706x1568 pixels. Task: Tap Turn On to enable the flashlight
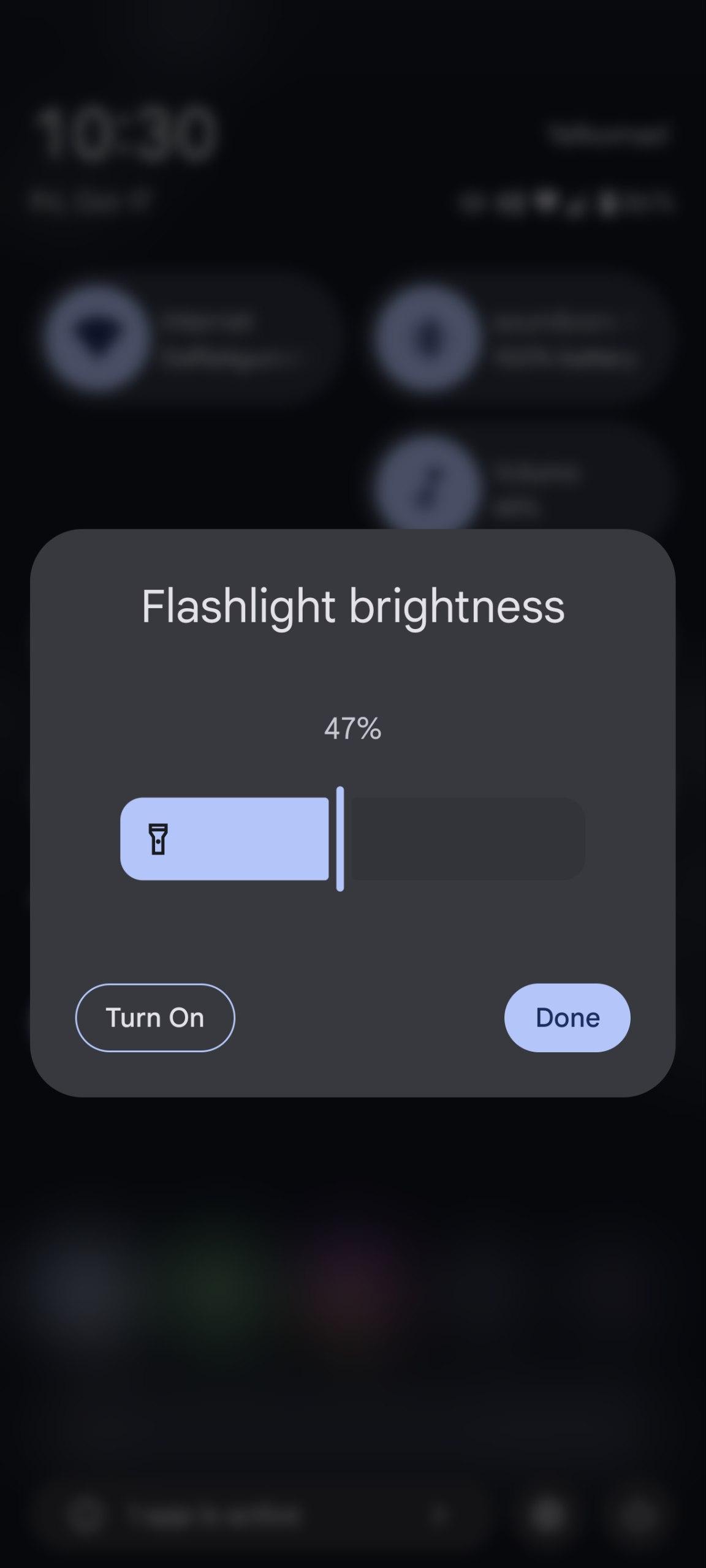point(155,1017)
